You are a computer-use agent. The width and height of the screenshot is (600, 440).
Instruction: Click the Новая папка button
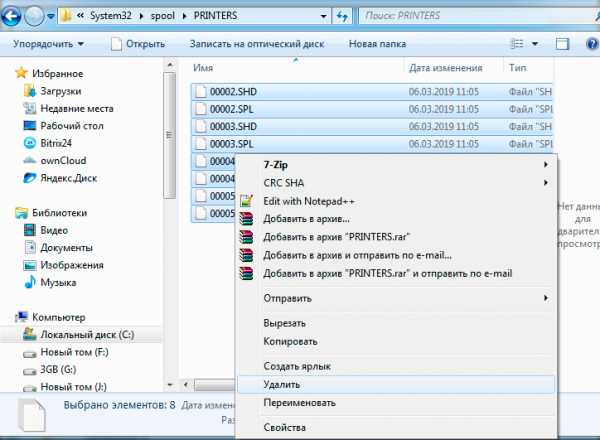click(377, 44)
